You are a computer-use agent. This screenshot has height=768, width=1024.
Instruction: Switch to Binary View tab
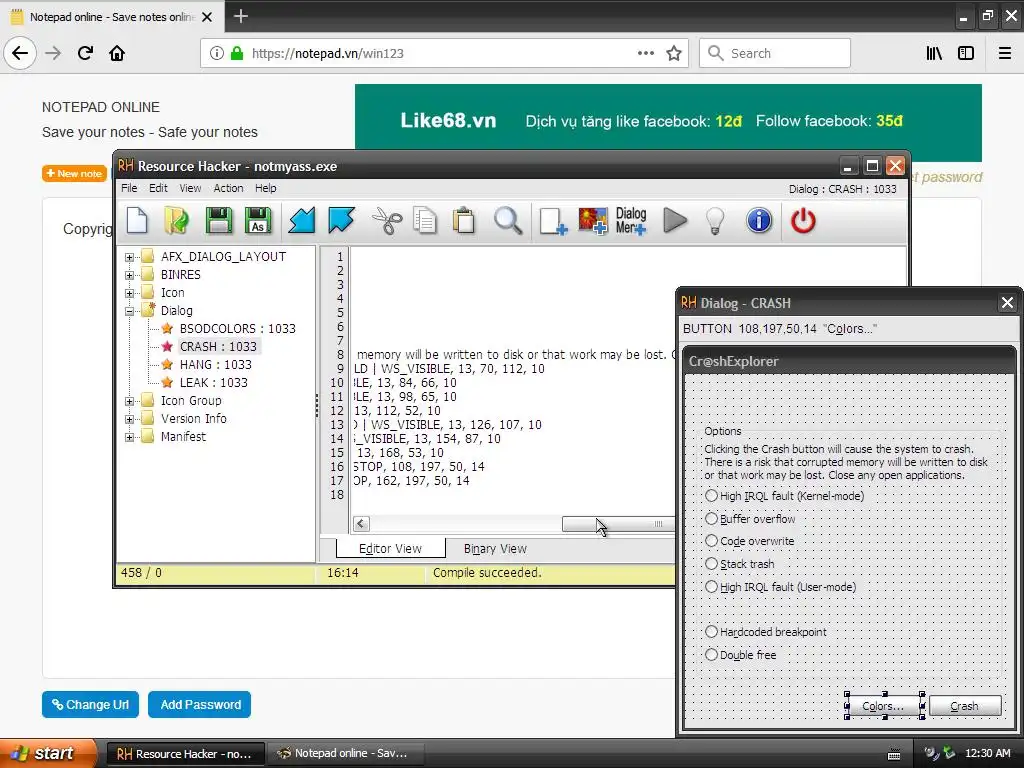495,549
